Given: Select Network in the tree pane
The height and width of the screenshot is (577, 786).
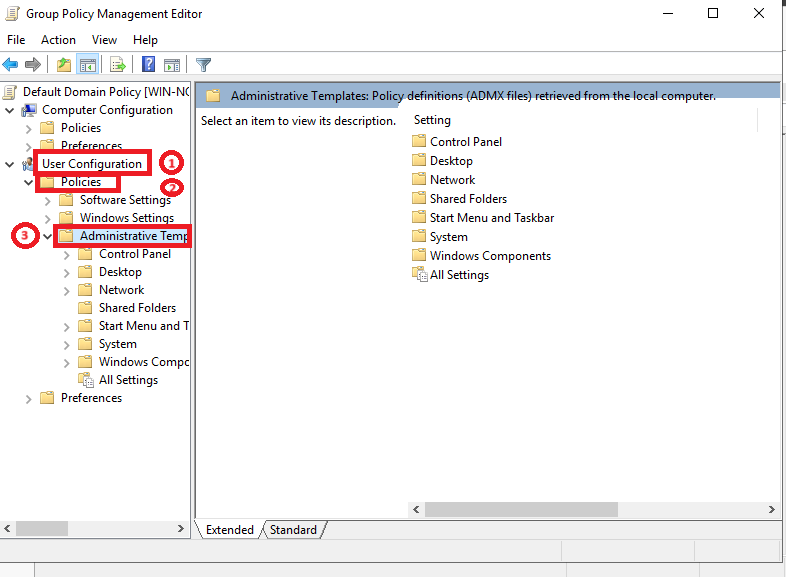Looking at the screenshot, I should pos(121,290).
